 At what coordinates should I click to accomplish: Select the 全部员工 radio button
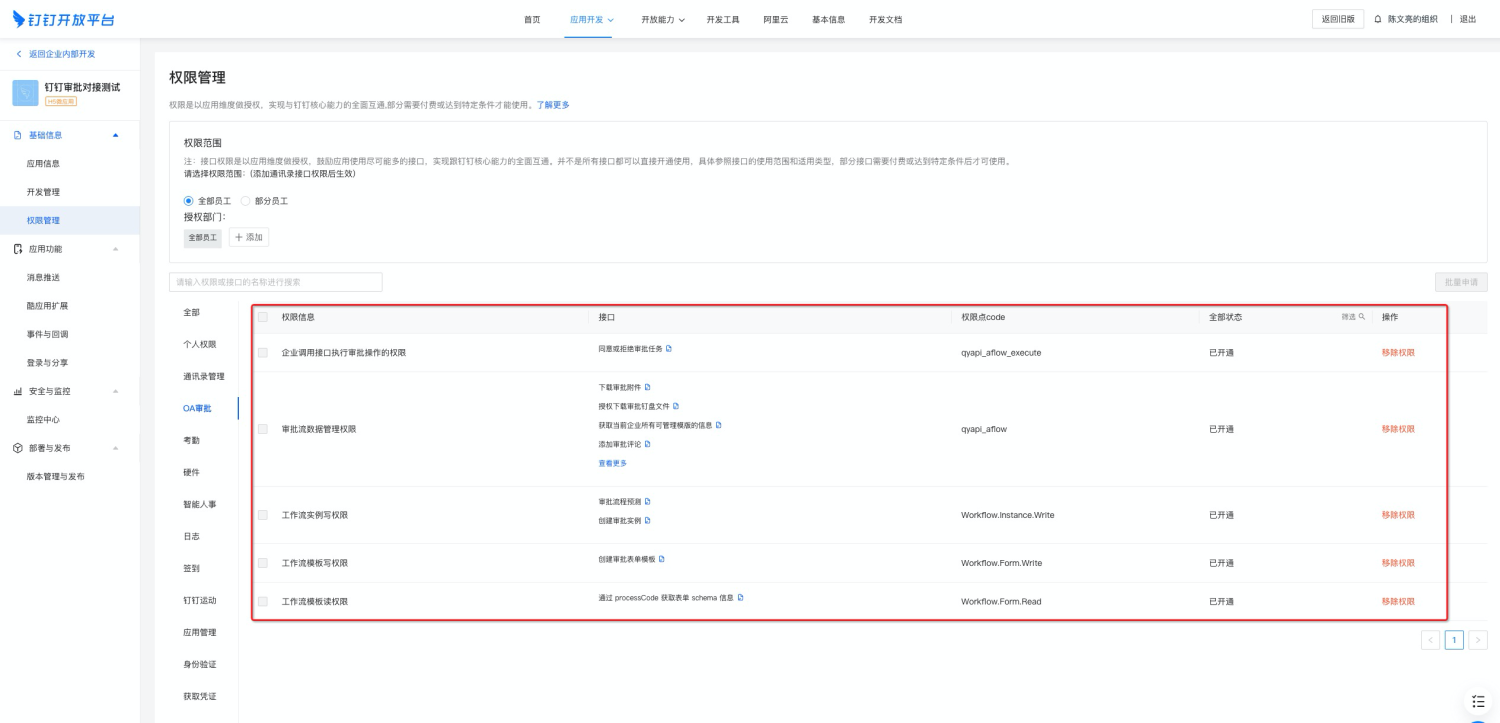pos(189,201)
